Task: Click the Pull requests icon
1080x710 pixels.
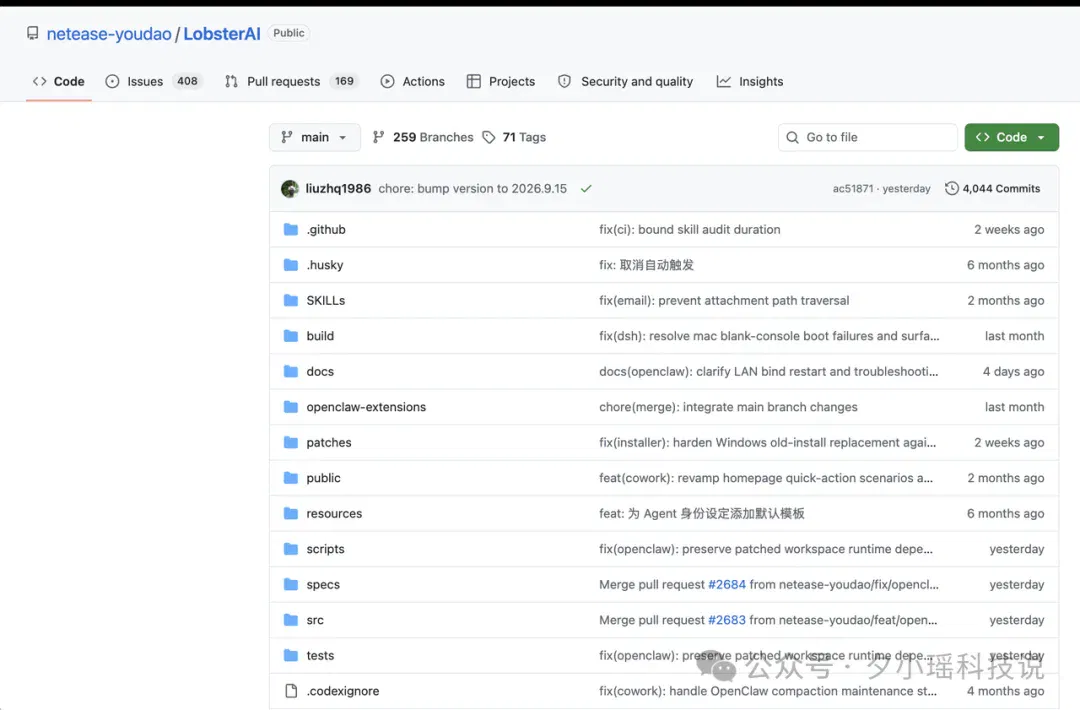Action: pyautogui.click(x=231, y=81)
